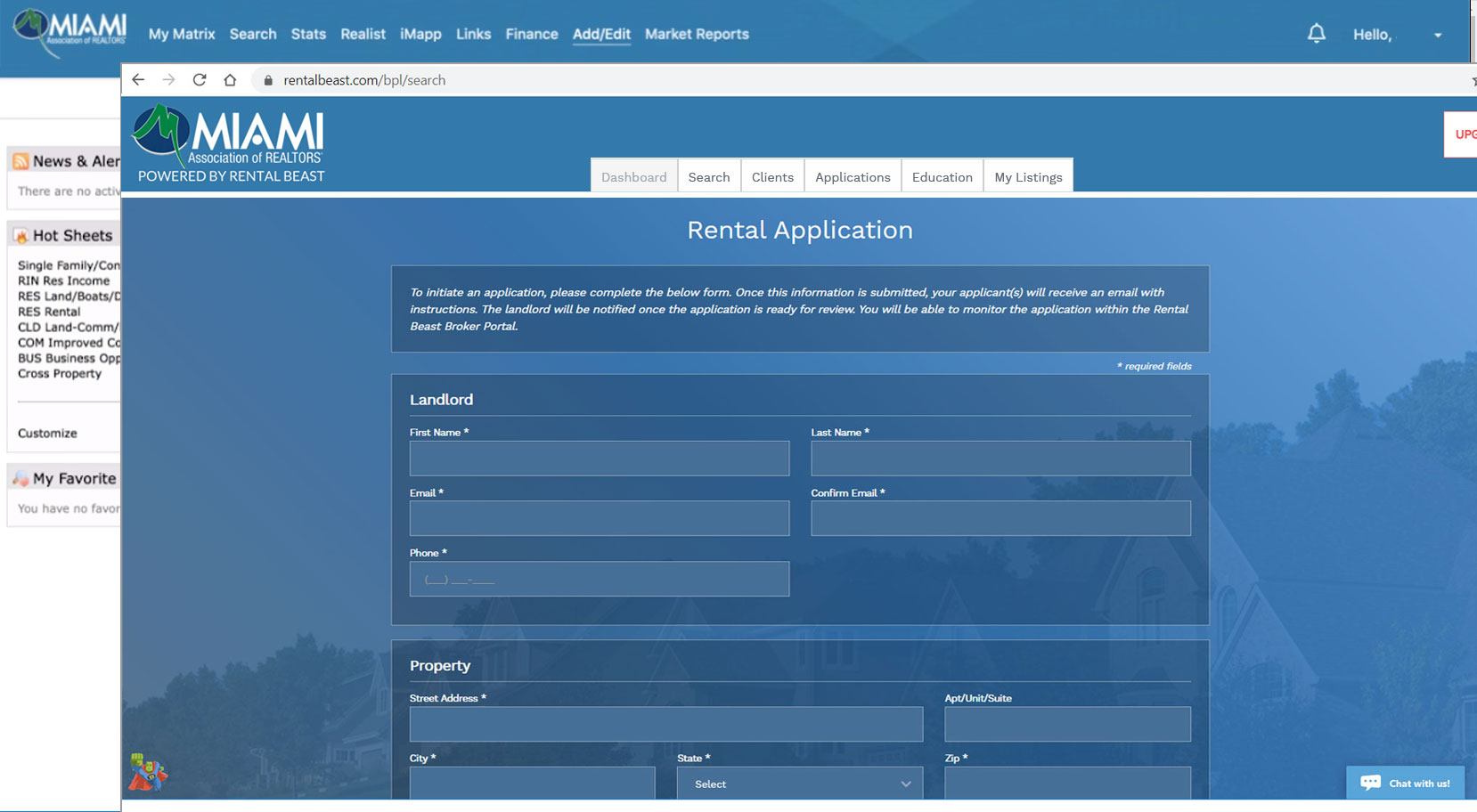This screenshot has width=1477, height=812.
Task: Open the Cross Property hot sheet
Action: 60,374
